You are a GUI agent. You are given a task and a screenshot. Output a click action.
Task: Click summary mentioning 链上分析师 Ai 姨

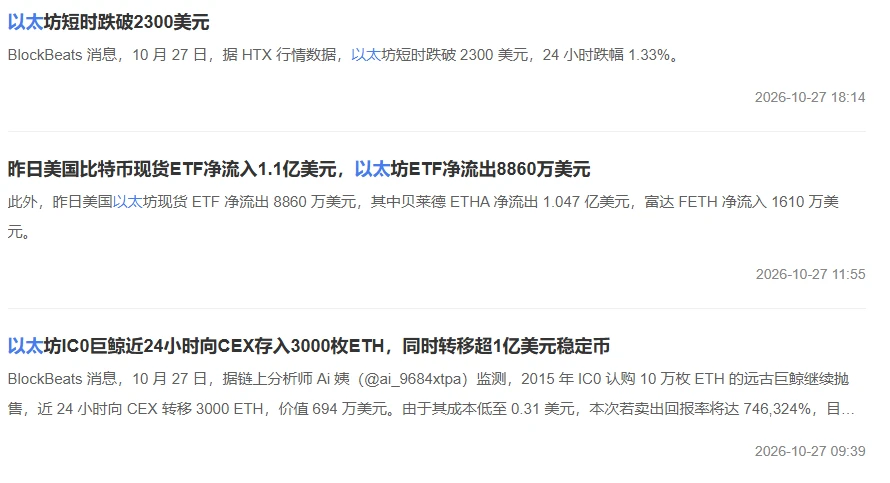point(431,393)
